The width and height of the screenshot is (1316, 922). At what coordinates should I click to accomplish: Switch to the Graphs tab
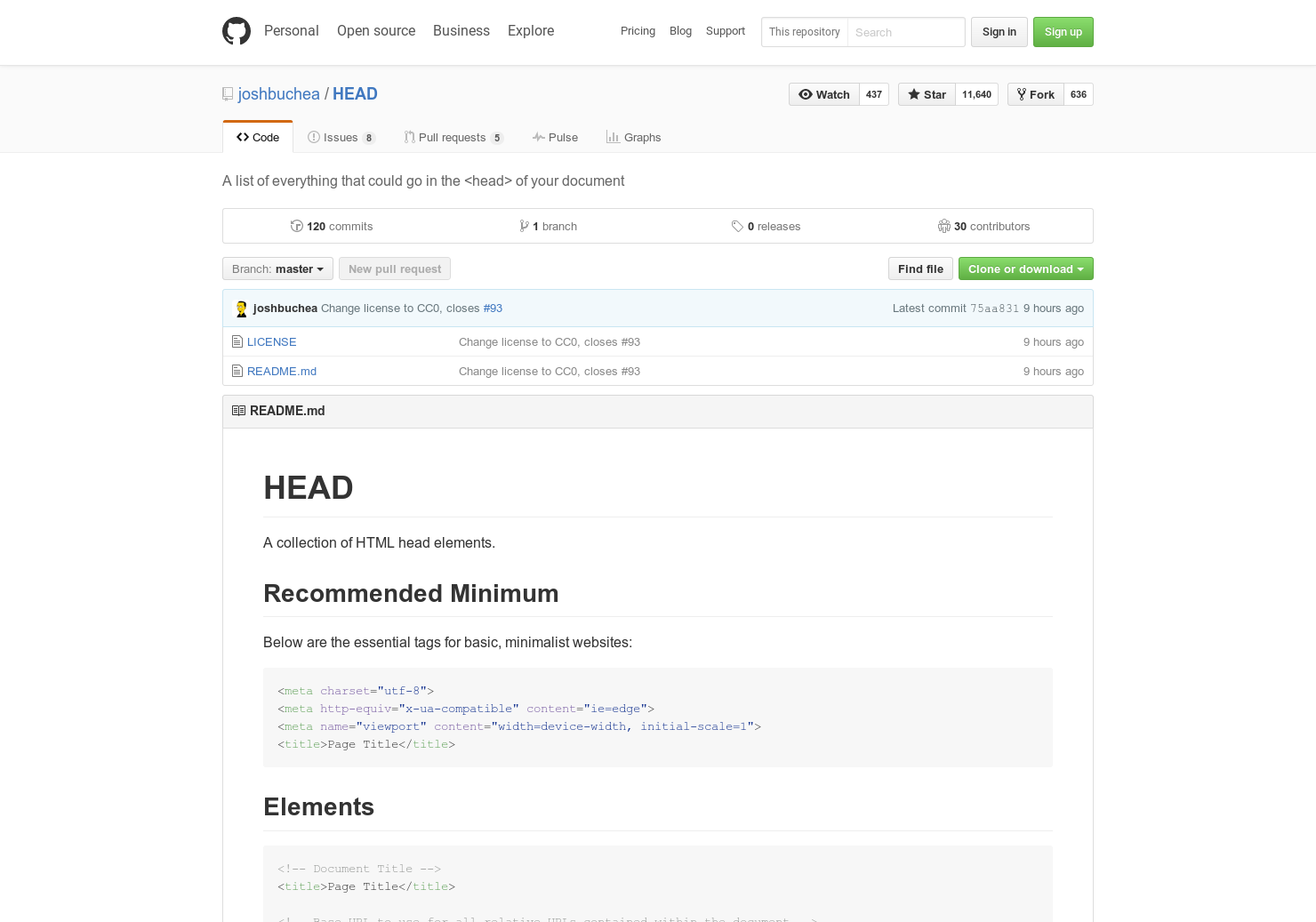coord(633,137)
